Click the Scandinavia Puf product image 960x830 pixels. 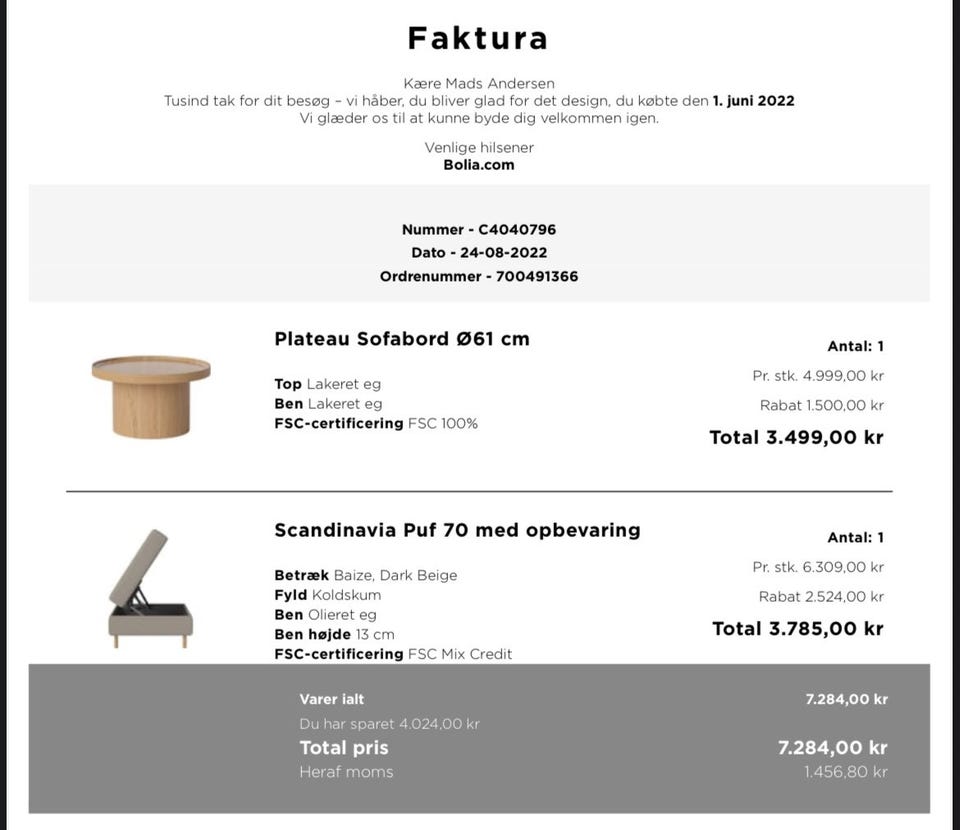(151, 589)
